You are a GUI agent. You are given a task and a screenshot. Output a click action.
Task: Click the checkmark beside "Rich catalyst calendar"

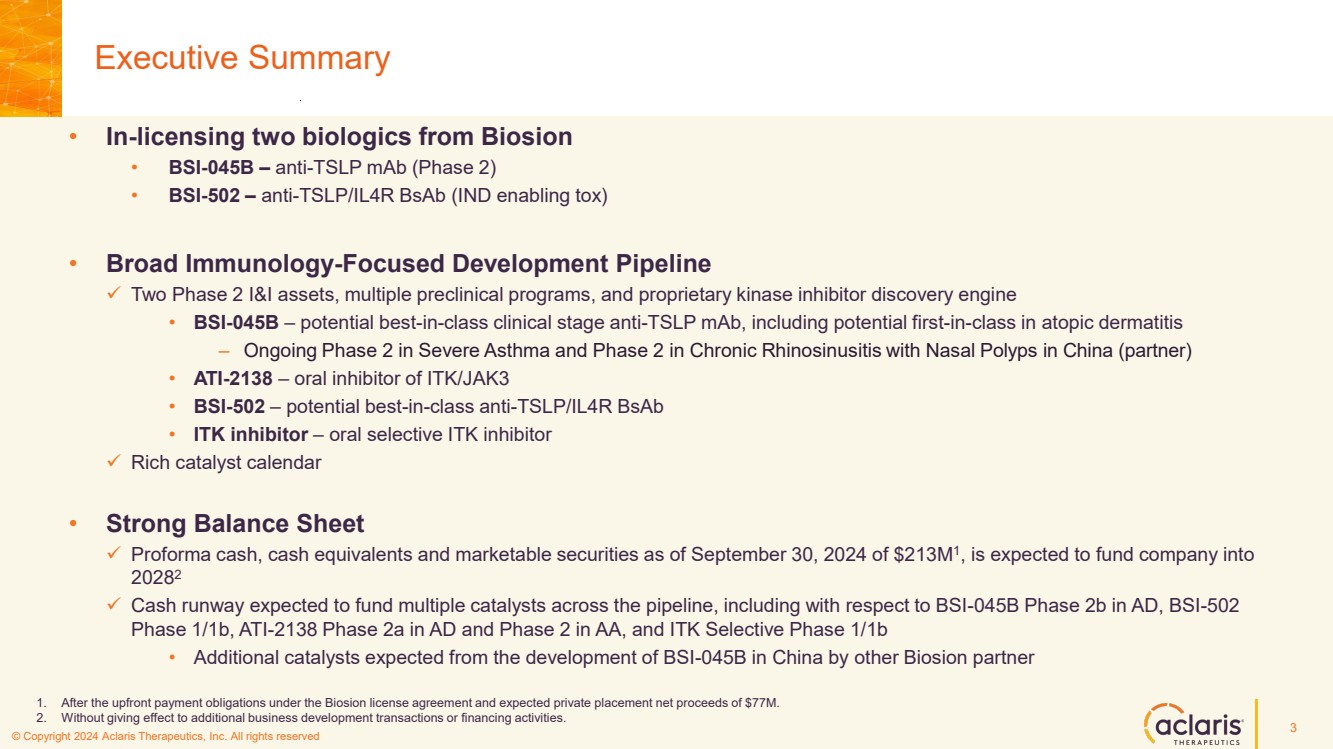pos(113,462)
